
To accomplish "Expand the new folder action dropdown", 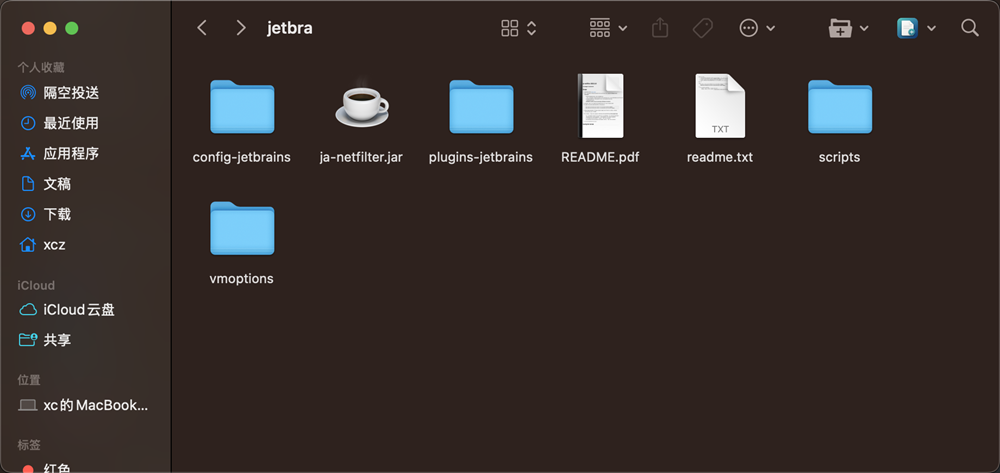I will [849, 28].
